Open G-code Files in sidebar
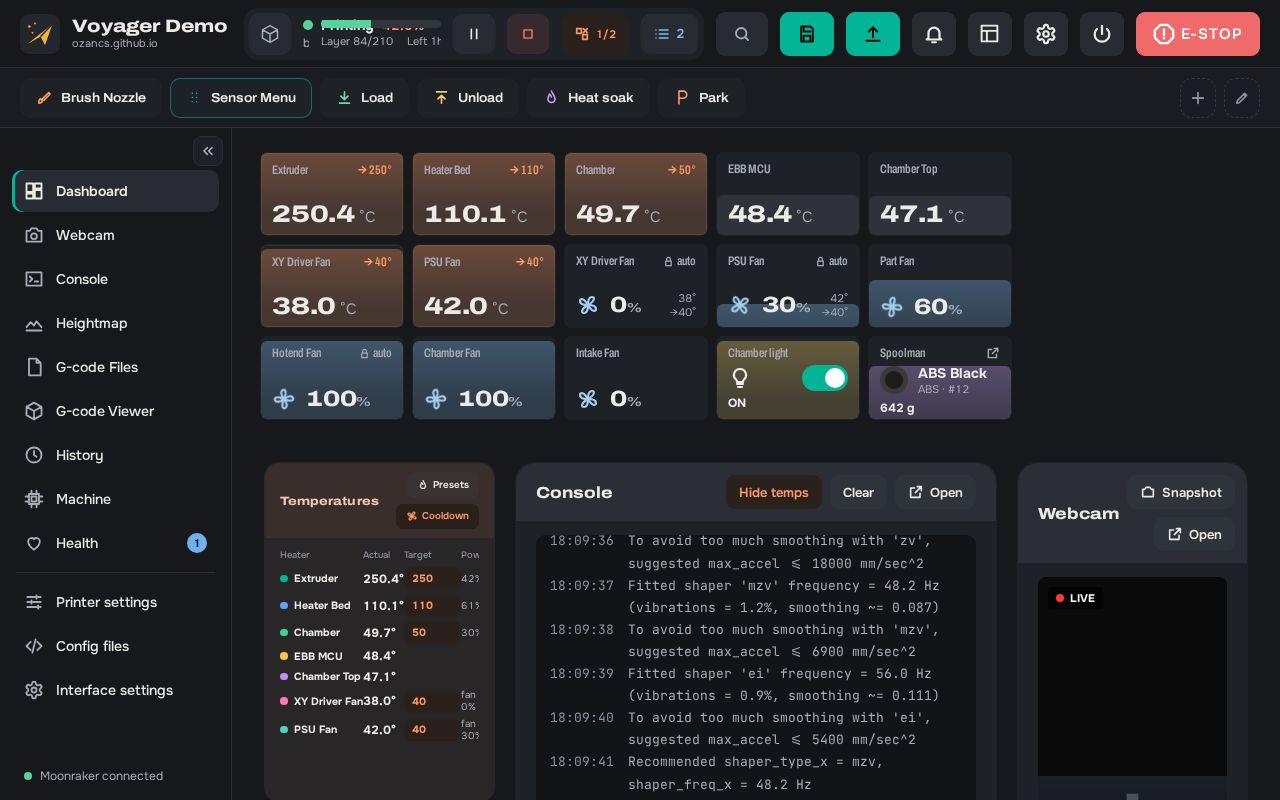 (116, 367)
